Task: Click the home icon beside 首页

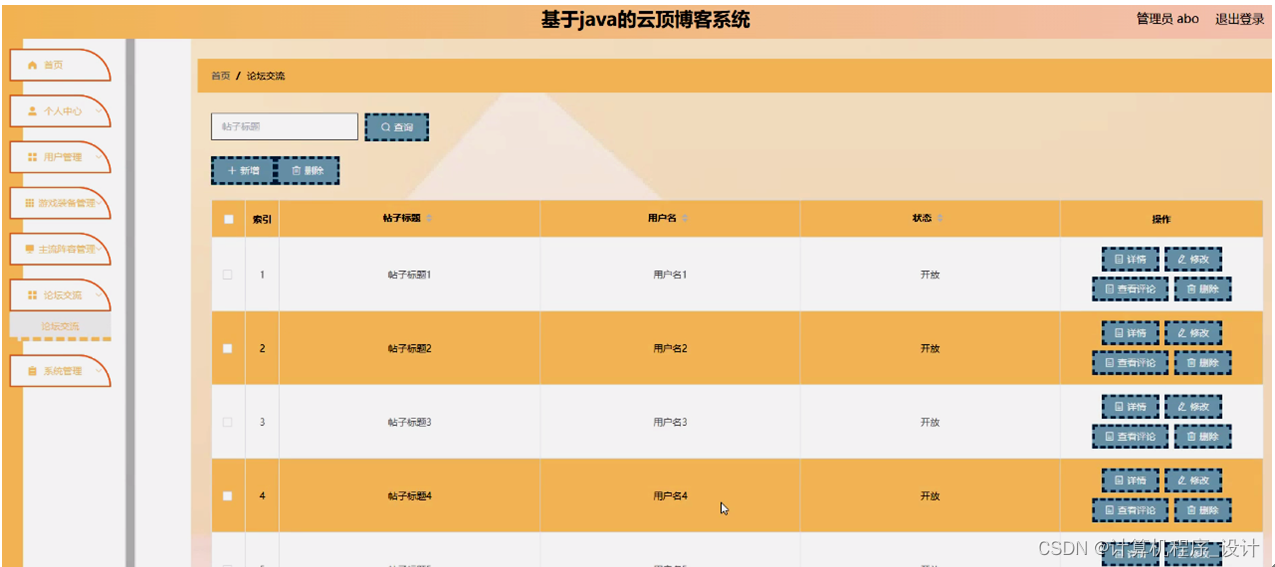Action: coord(33,65)
